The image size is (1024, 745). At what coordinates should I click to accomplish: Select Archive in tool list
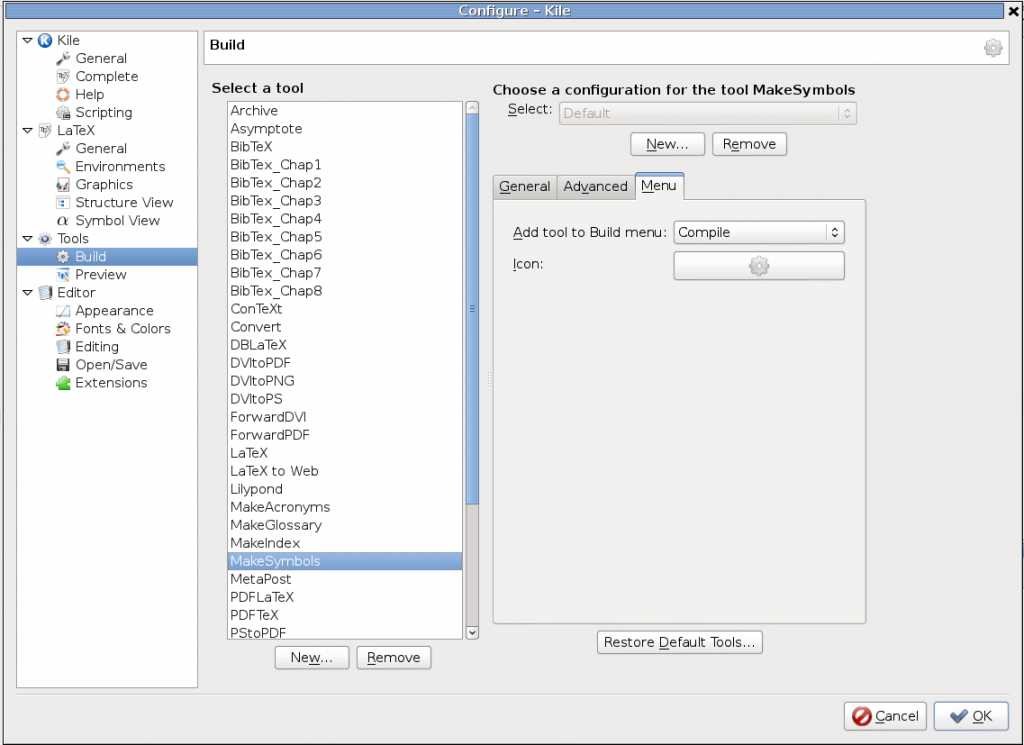[x=345, y=111]
